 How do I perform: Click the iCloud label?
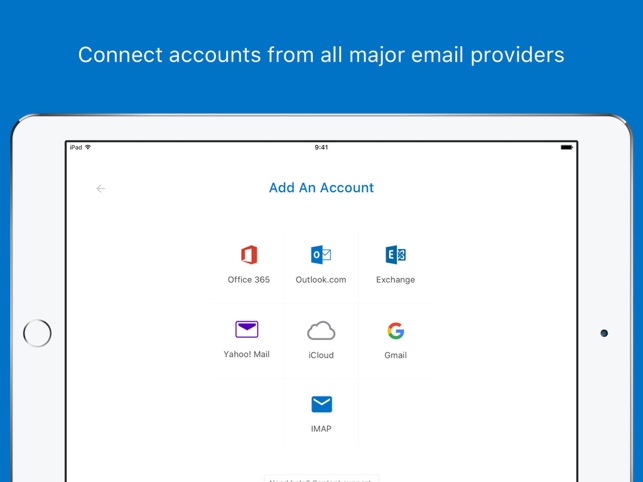pos(321,355)
